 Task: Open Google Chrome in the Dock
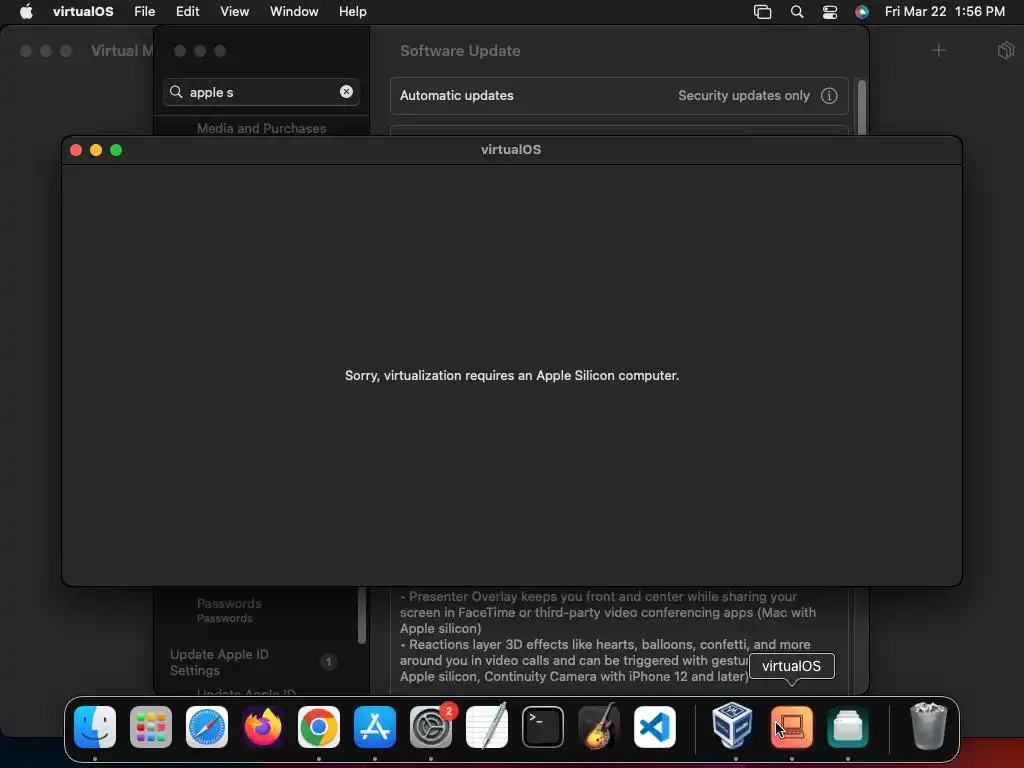pyautogui.click(x=319, y=727)
